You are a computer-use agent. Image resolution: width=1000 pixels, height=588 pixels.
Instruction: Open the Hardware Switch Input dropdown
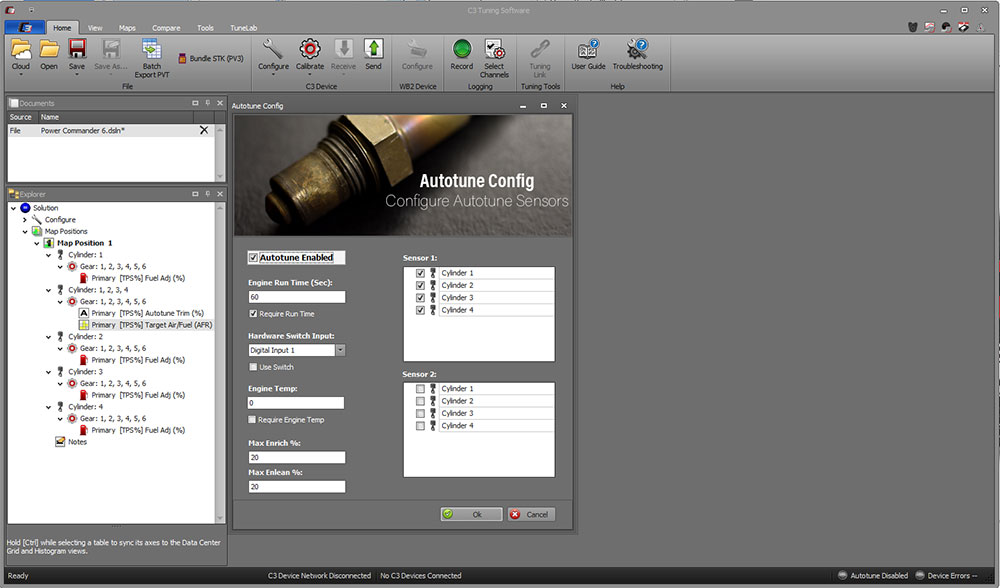point(340,351)
